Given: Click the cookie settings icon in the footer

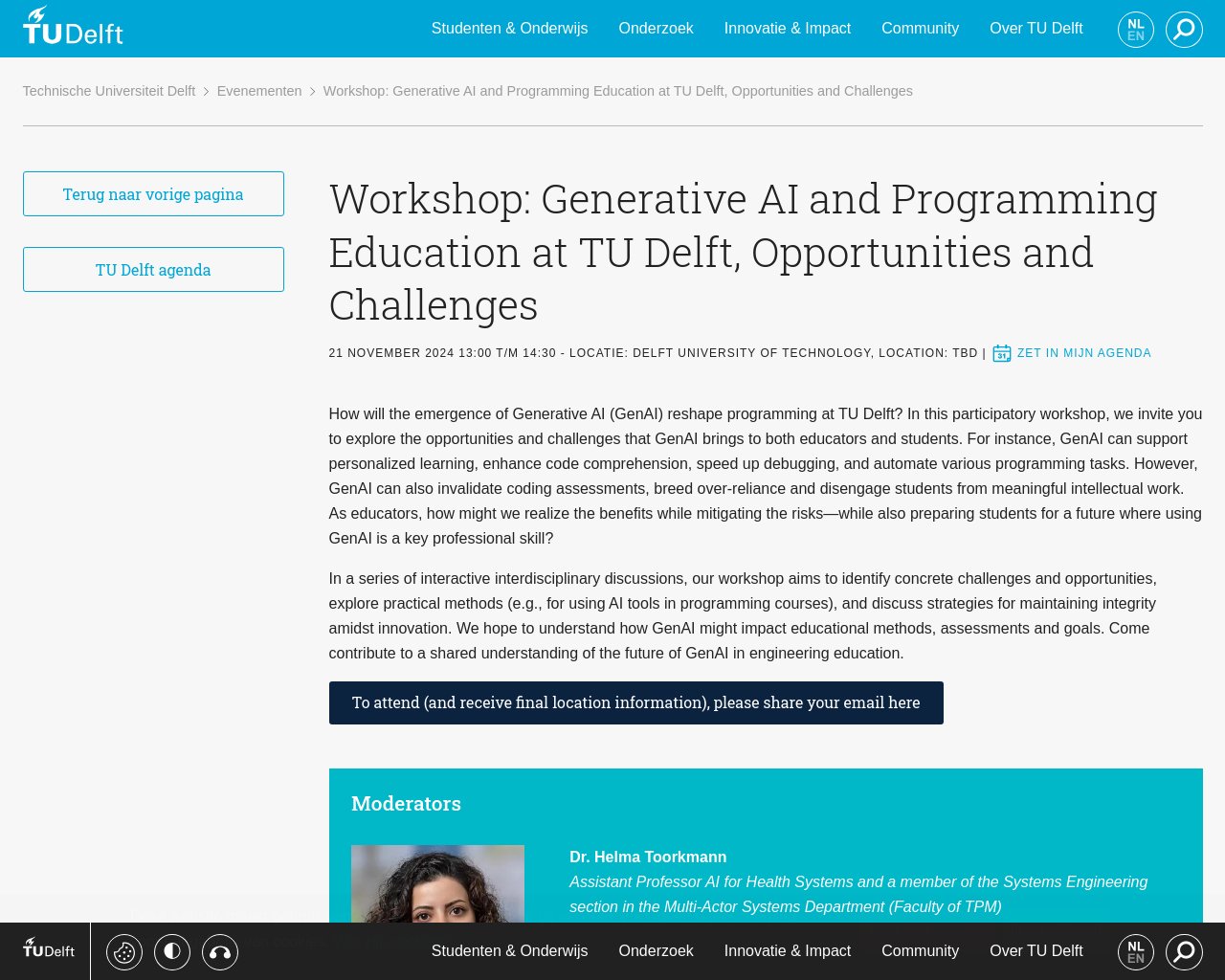Looking at the screenshot, I should (123, 951).
